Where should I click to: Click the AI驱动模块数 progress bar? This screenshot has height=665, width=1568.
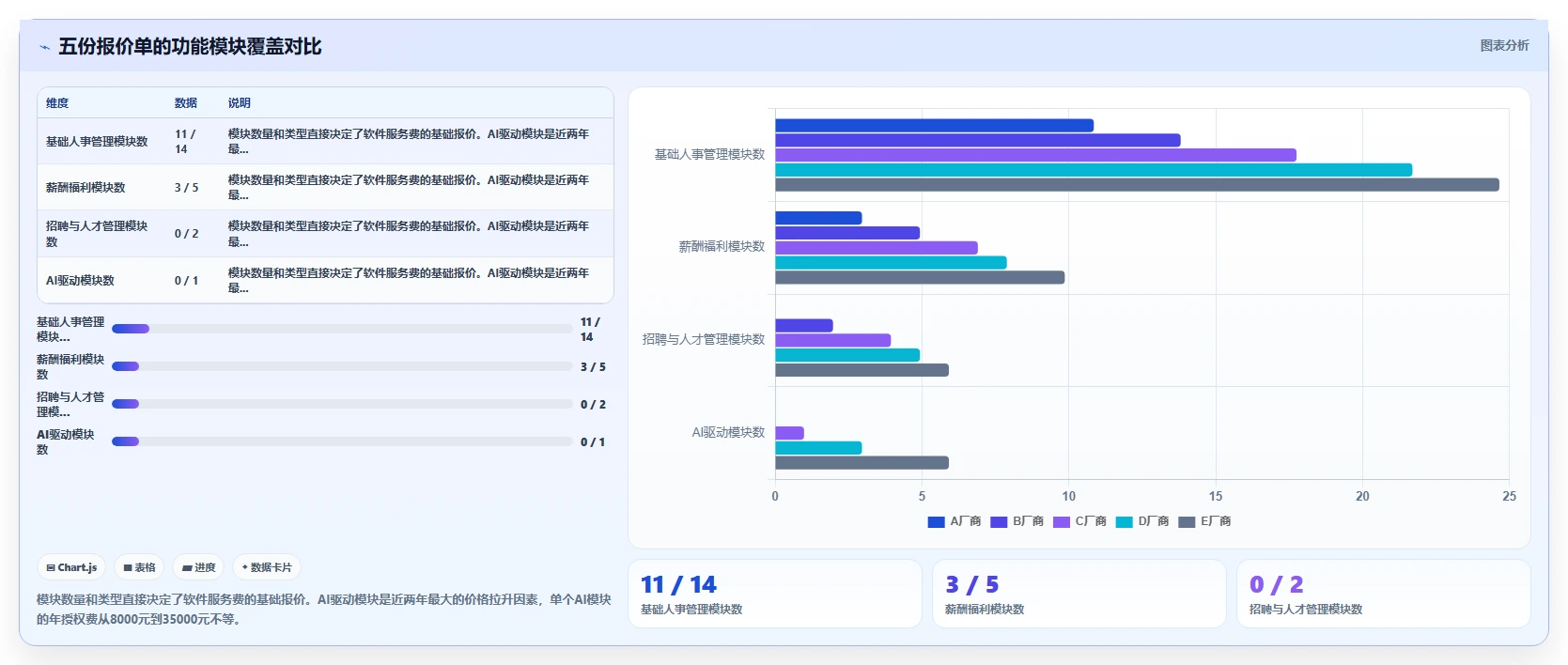[x=342, y=441]
